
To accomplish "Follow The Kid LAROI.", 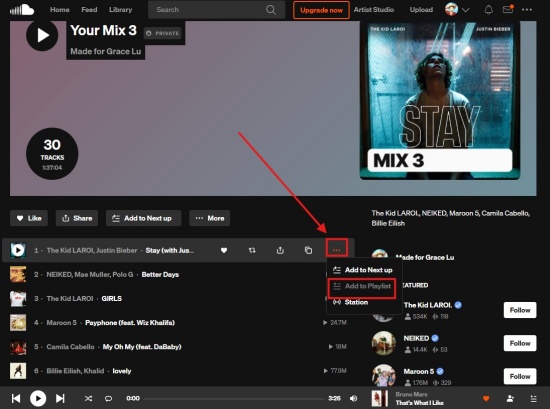I will tap(520, 310).
